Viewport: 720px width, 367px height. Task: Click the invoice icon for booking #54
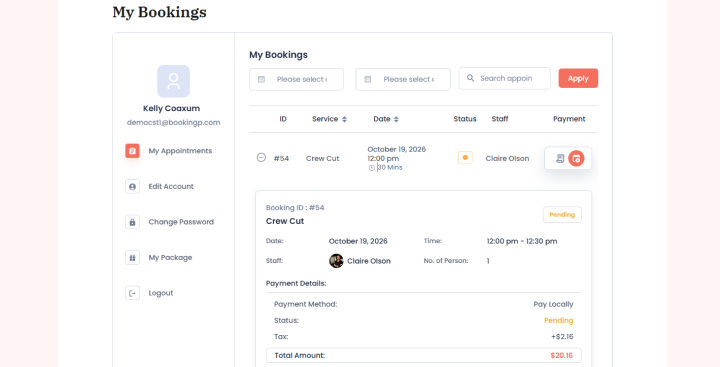pyautogui.click(x=560, y=158)
